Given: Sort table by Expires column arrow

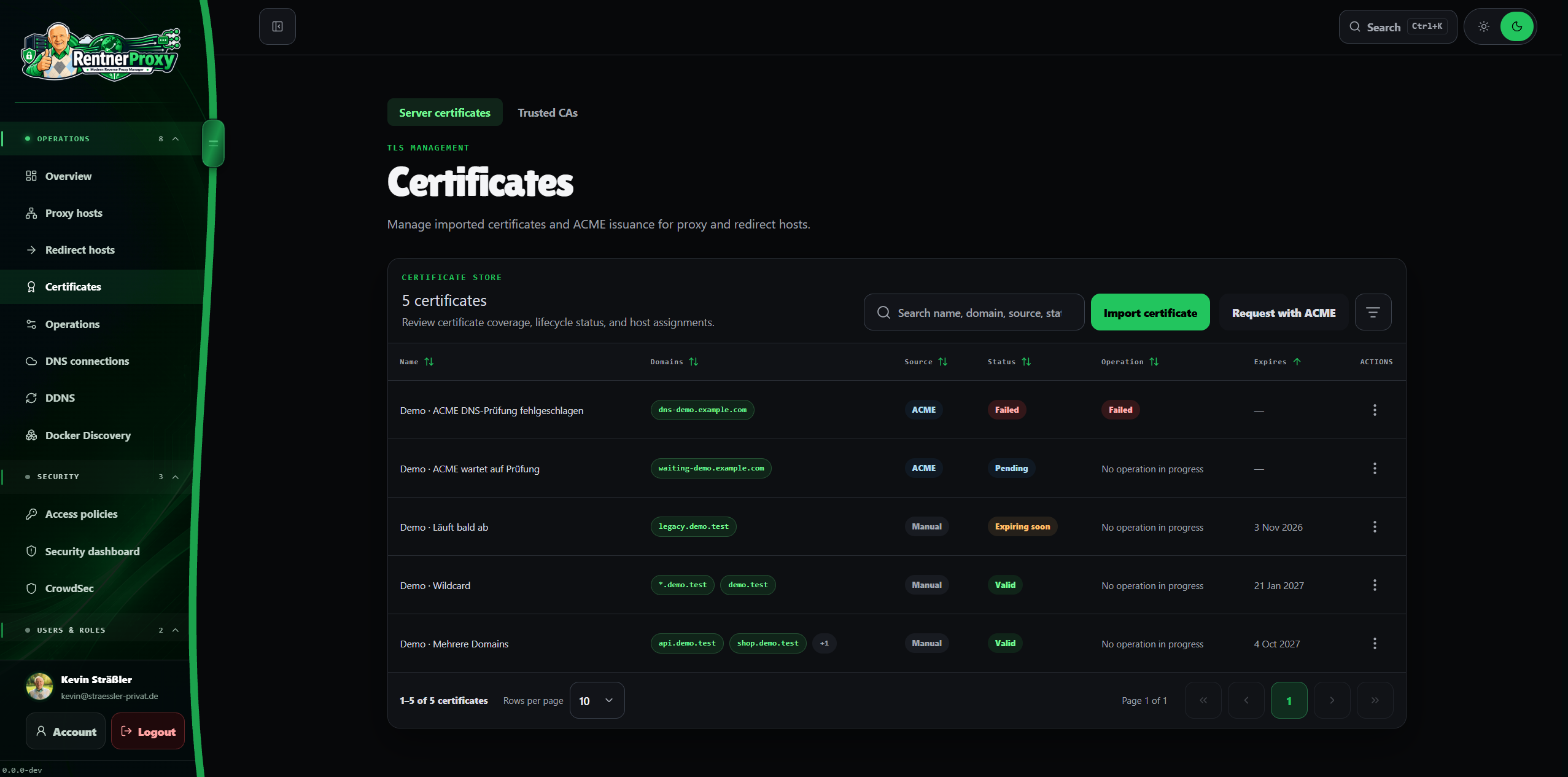Looking at the screenshot, I should coord(1297,362).
